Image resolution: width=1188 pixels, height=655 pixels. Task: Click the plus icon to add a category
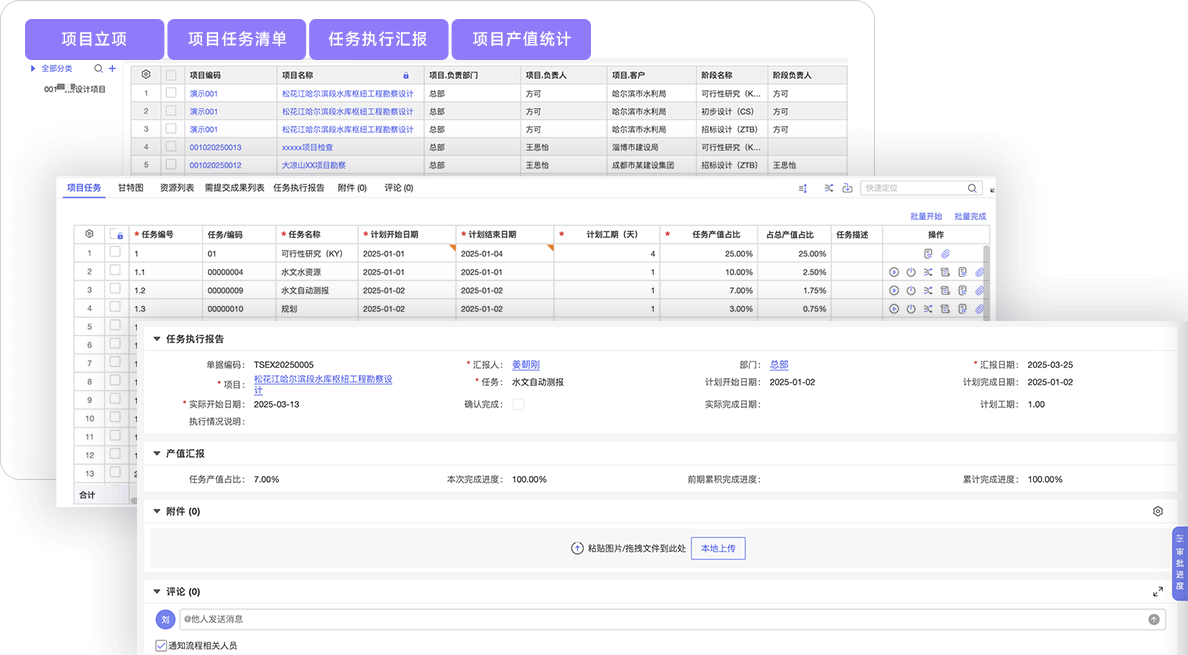(x=112, y=69)
